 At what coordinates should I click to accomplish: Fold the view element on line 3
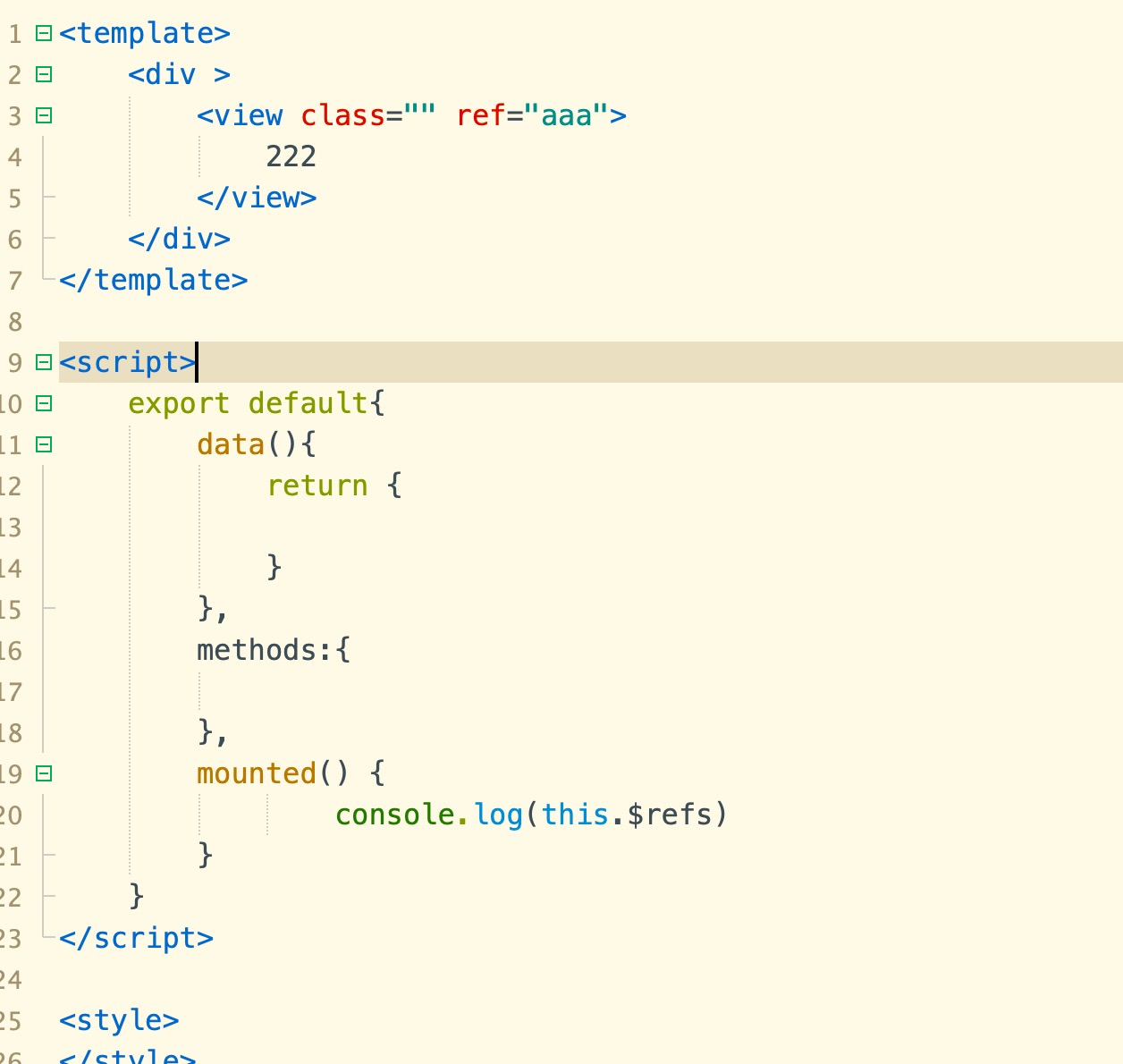tap(43, 116)
